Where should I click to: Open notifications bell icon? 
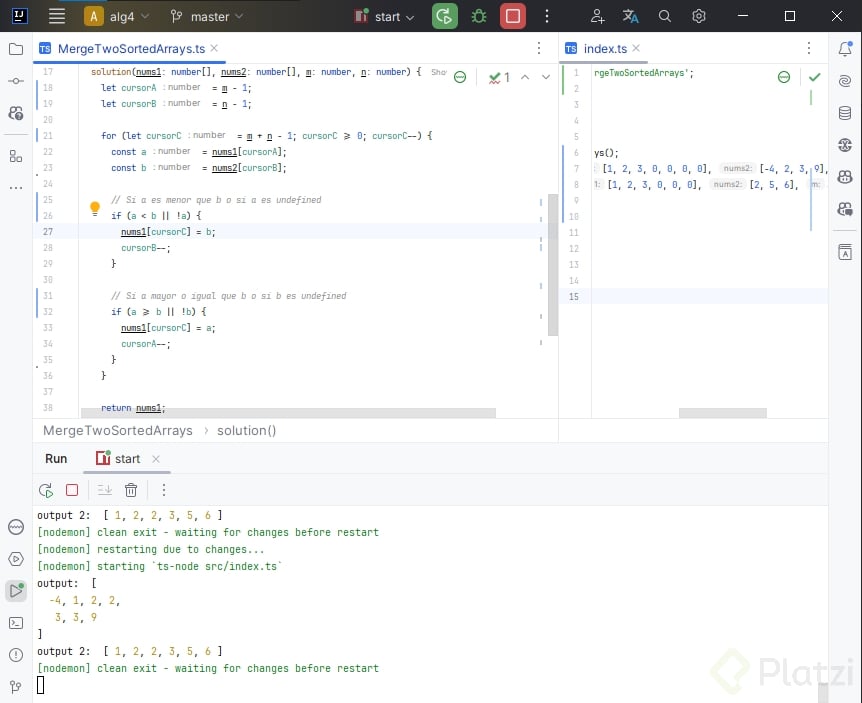click(845, 49)
